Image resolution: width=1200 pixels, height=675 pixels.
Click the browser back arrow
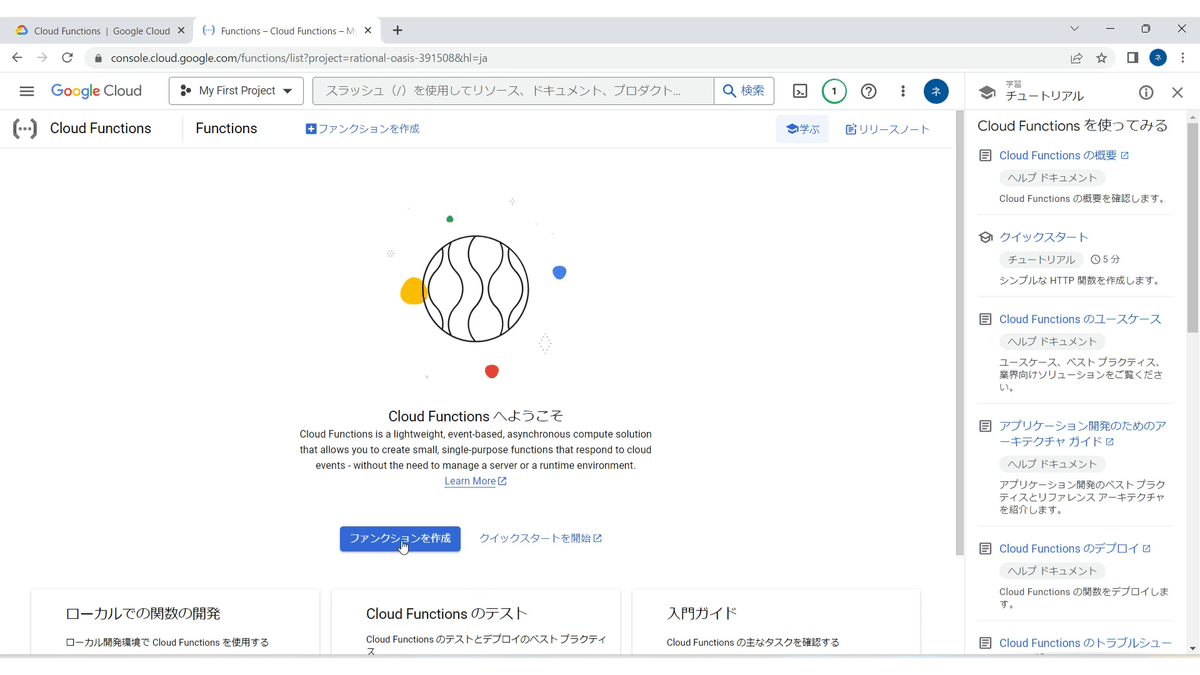click(x=17, y=58)
